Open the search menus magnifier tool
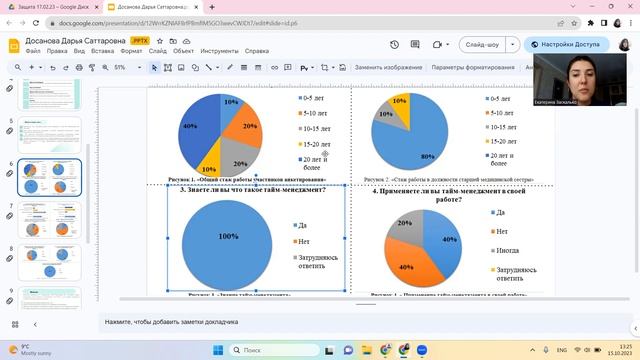The image size is (640, 360). [18, 67]
